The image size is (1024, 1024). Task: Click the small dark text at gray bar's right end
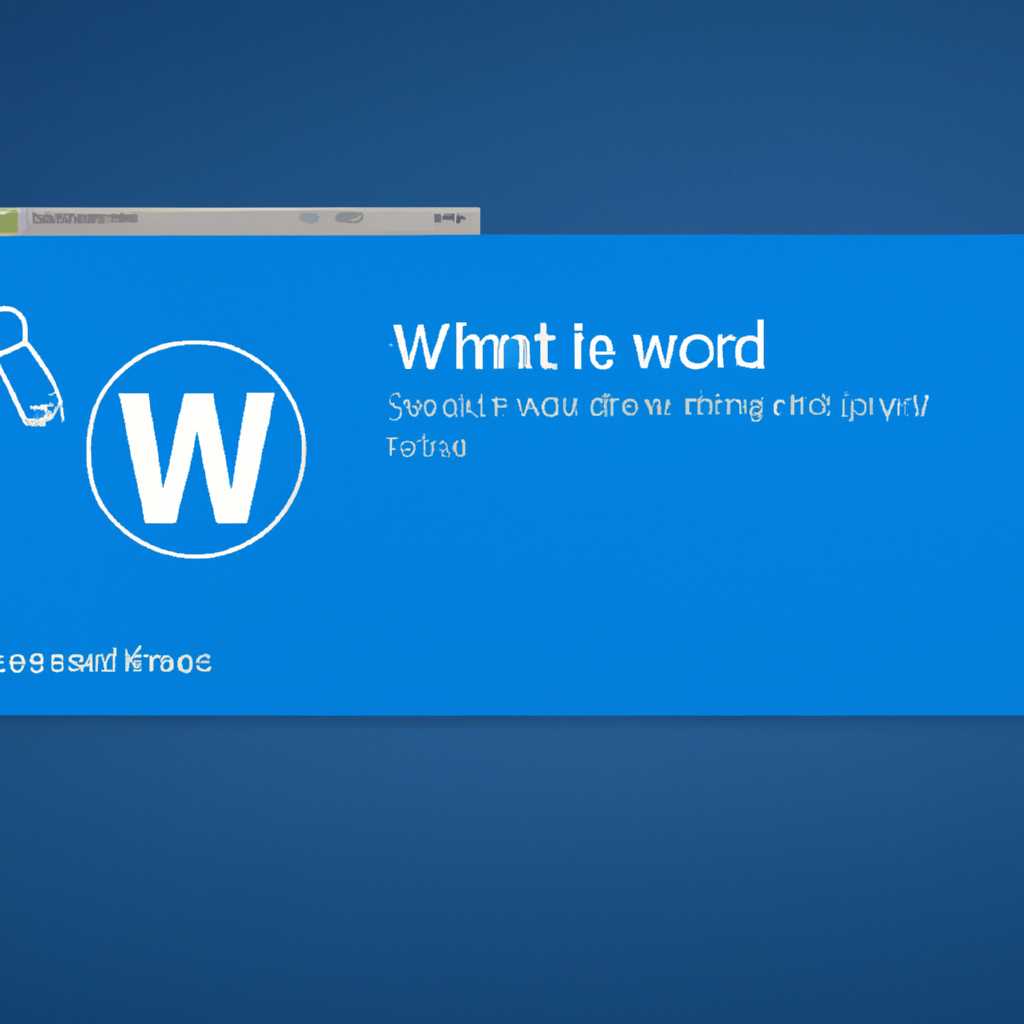tap(450, 218)
